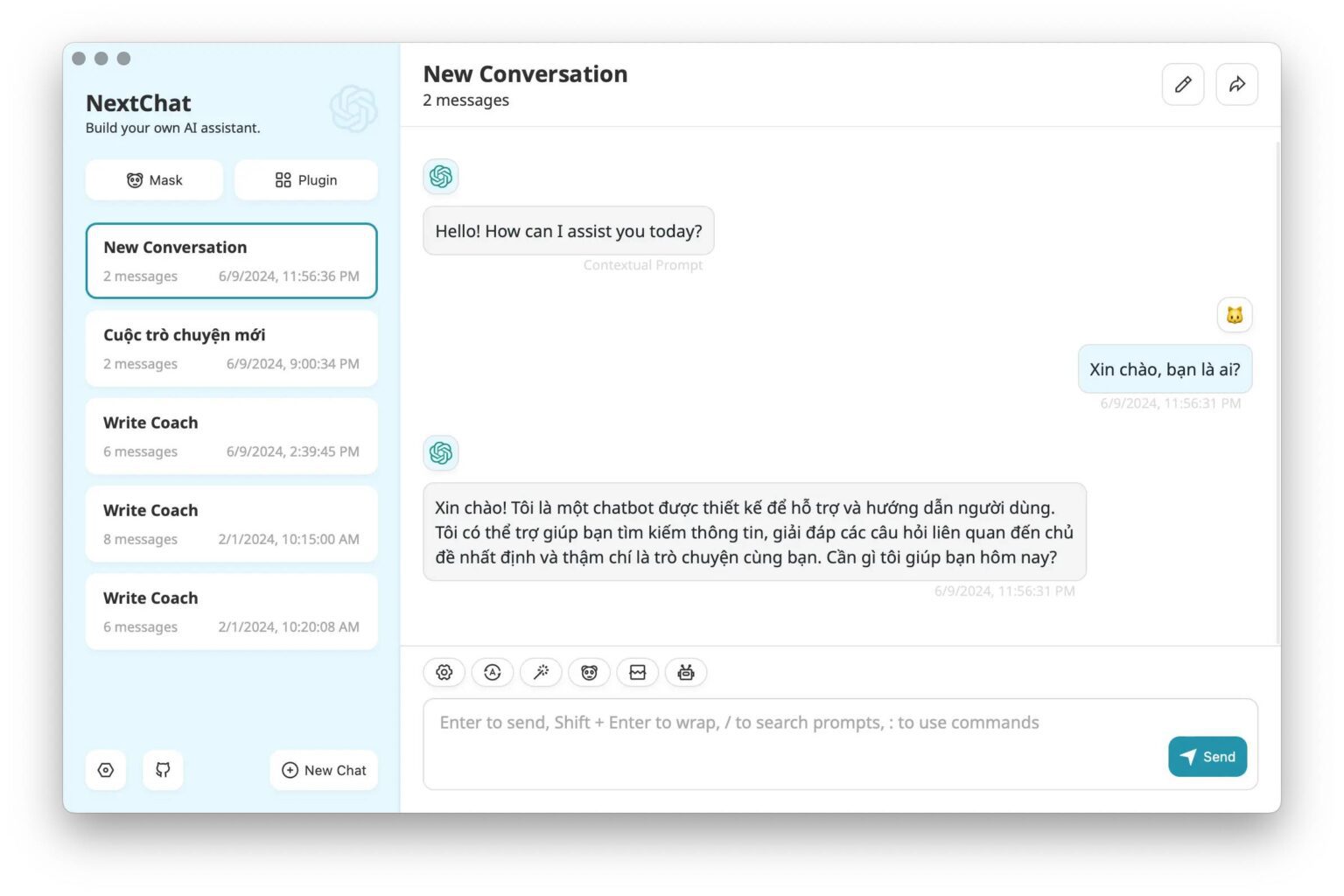
Task: Open the Plugin button in sidebar
Action: click(x=306, y=180)
